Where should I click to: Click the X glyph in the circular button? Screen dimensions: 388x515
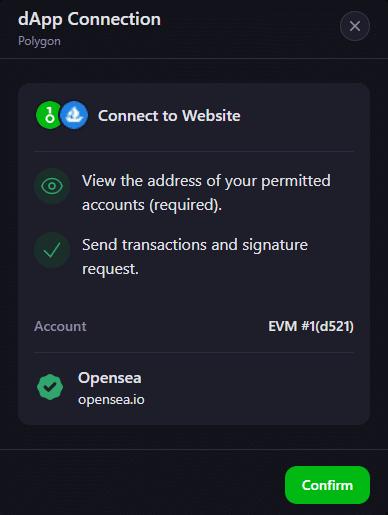pos(355,26)
